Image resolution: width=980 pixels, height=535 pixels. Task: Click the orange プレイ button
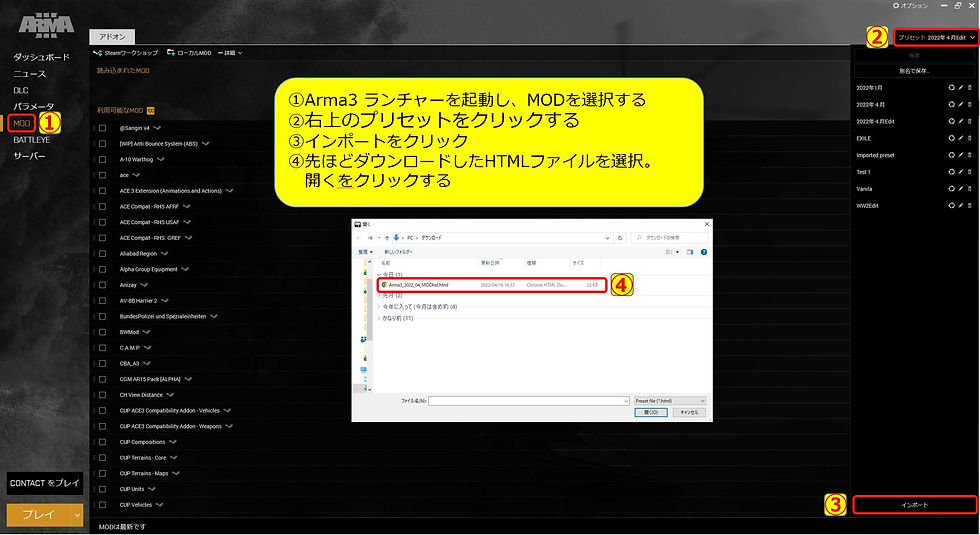tap(39, 515)
